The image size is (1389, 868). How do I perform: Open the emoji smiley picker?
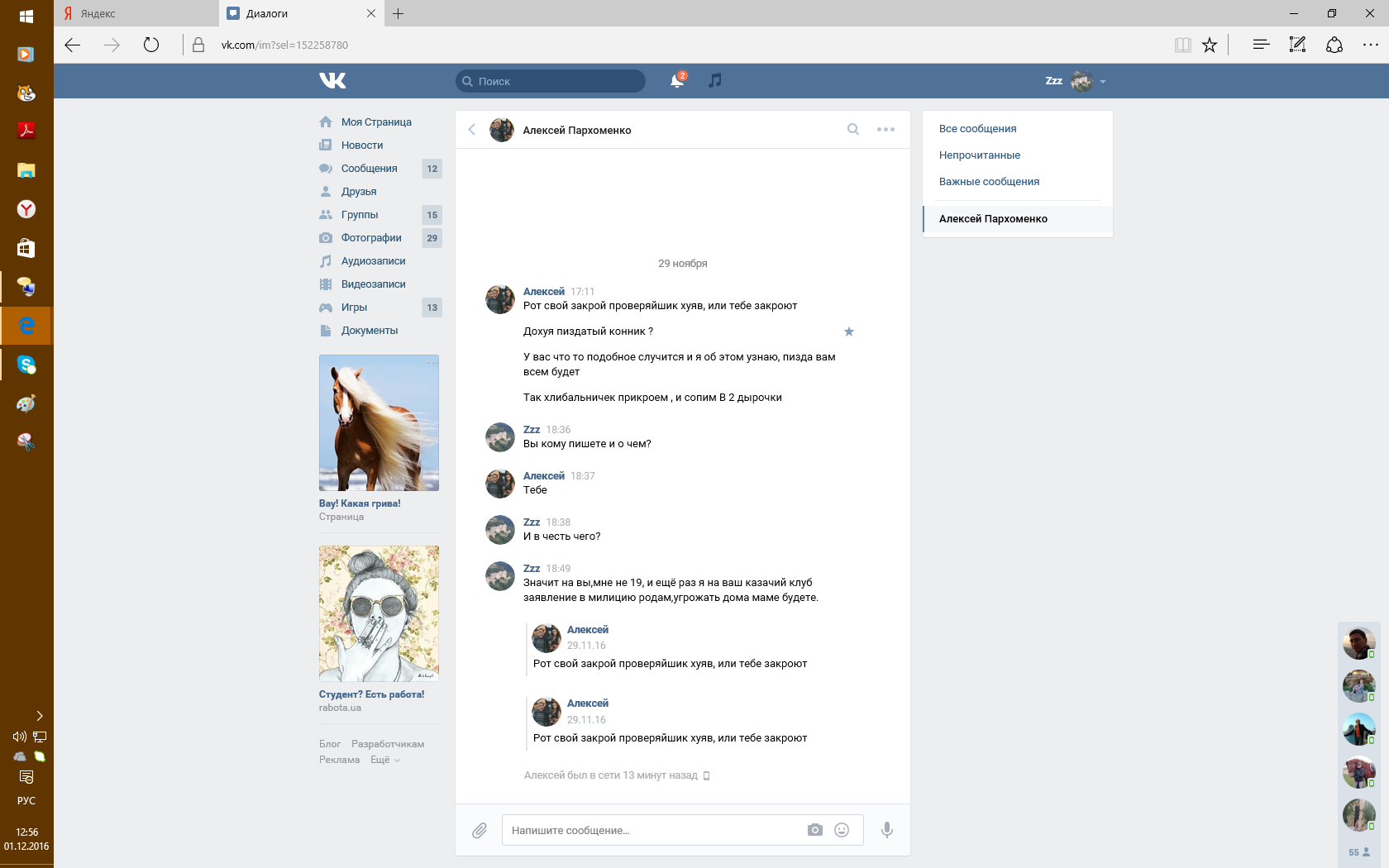[842, 830]
